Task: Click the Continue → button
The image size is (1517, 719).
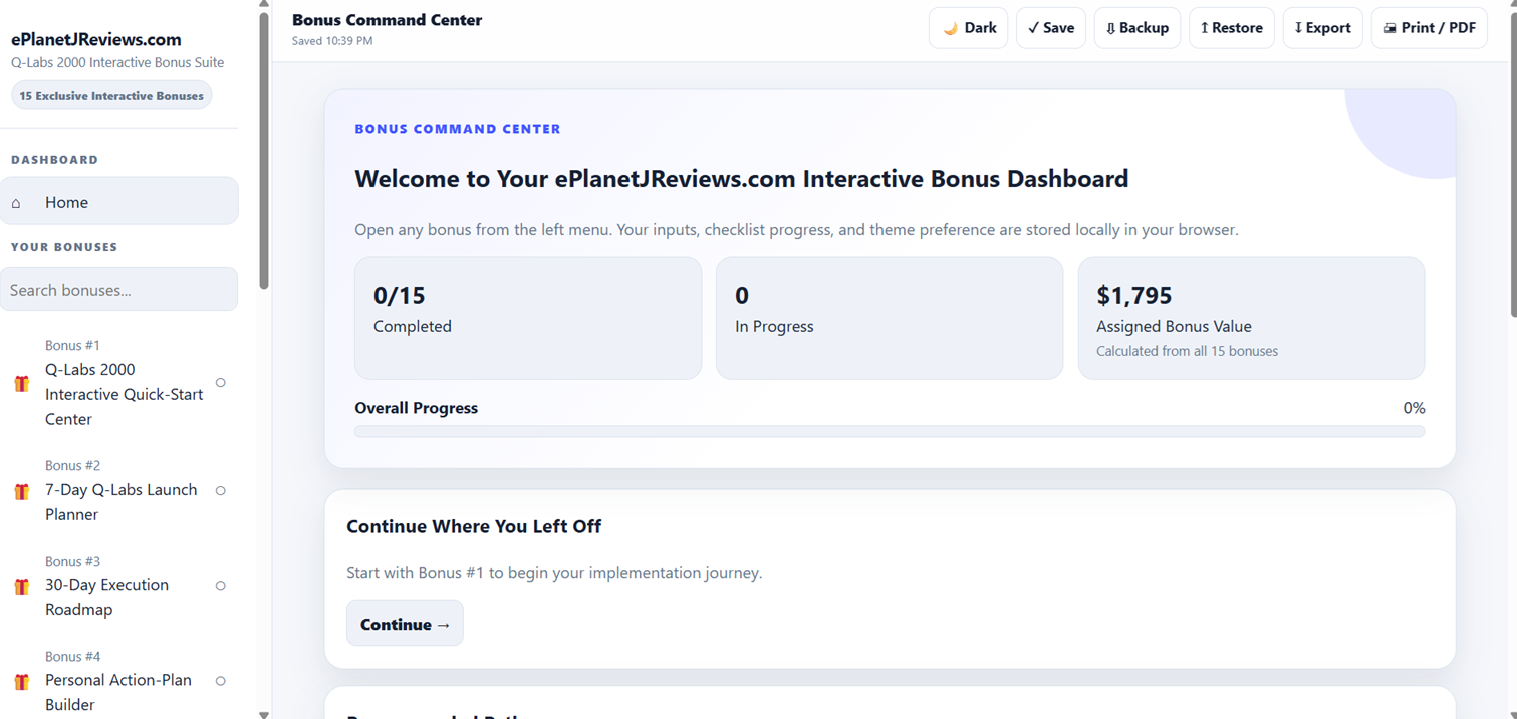Action: tap(405, 624)
